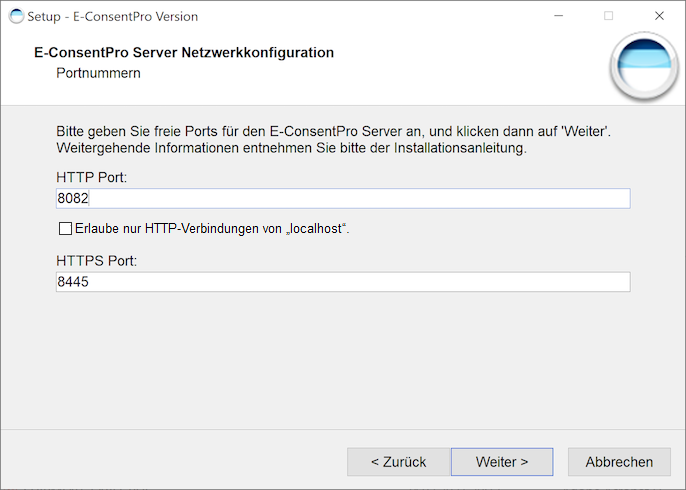686x490 pixels.
Task: Click the instruction text mentioning 'Installationsanleitung'
Action: (333, 140)
